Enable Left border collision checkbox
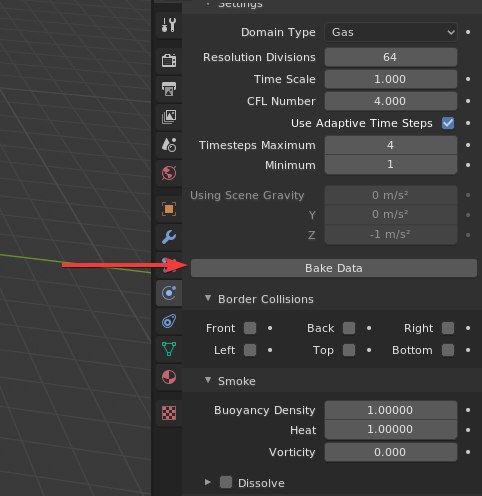Screen dimensions: 482x496 click(x=250, y=350)
